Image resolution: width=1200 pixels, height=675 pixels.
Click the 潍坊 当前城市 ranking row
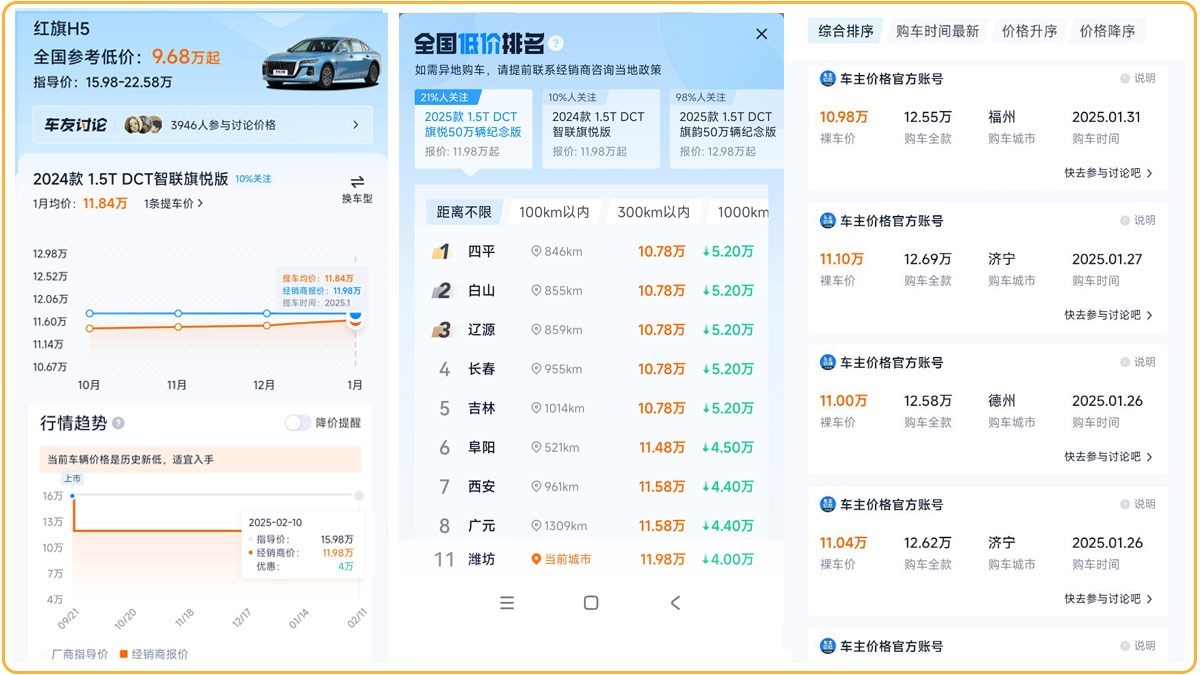(592, 559)
